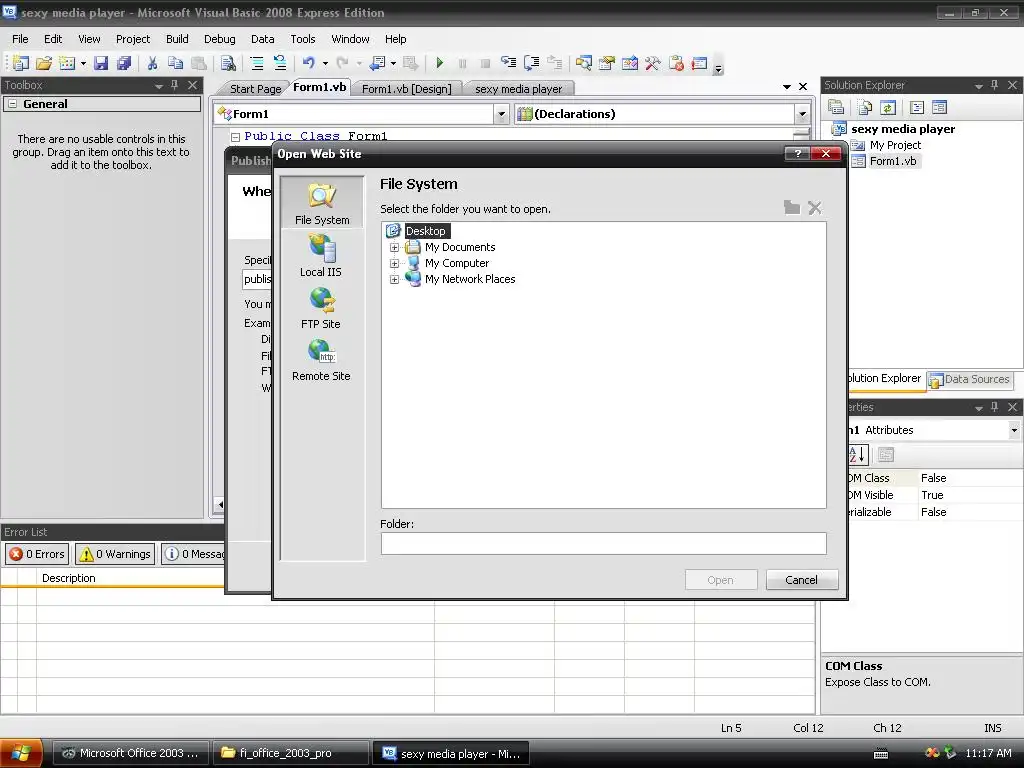Click the Cancel button in Open Web Site
1024x768 pixels.
[x=801, y=580]
